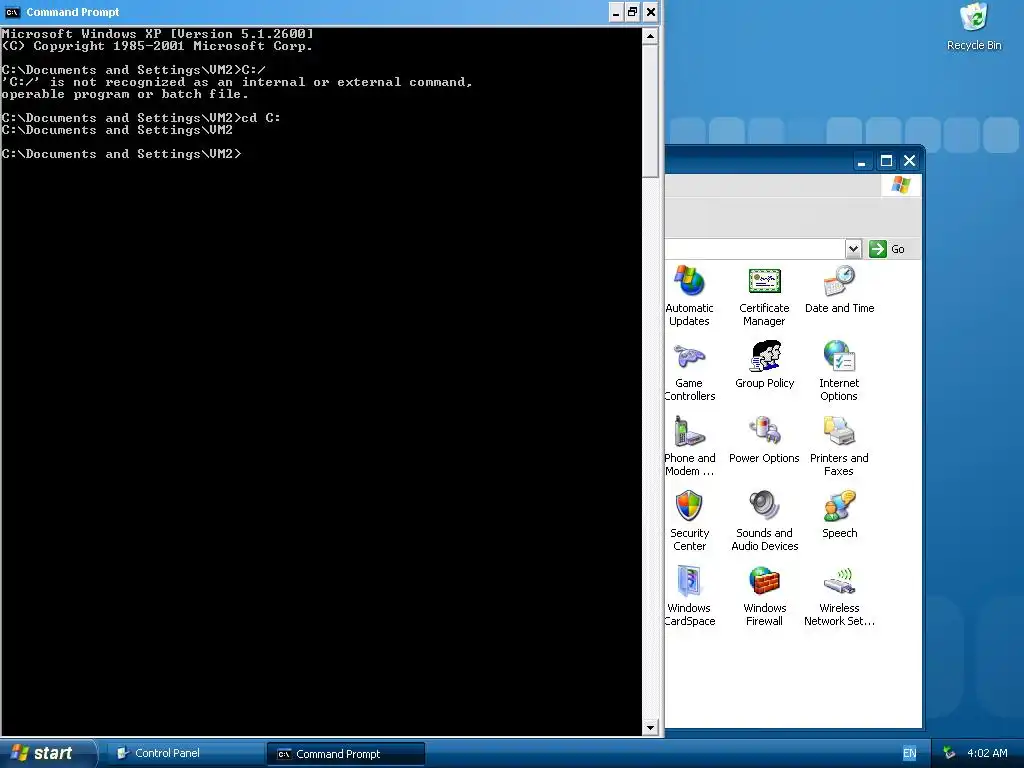
Task: Click the Control Panel address field
Action: click(x=754, y=249)
